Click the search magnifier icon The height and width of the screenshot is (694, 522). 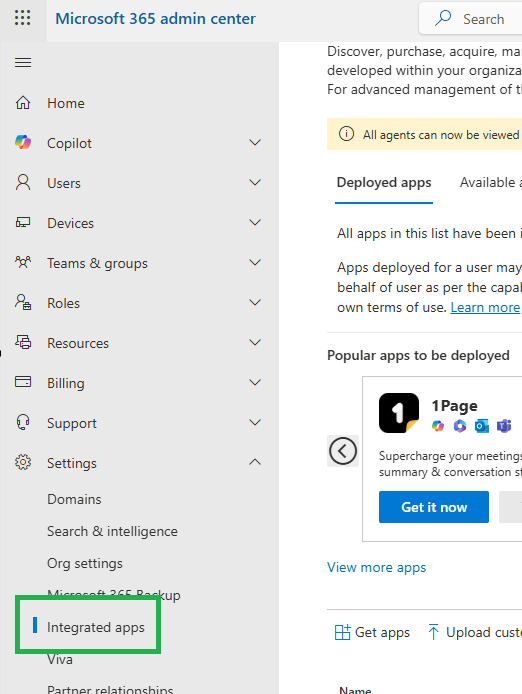pyautogui.click(x=443, y=18)
